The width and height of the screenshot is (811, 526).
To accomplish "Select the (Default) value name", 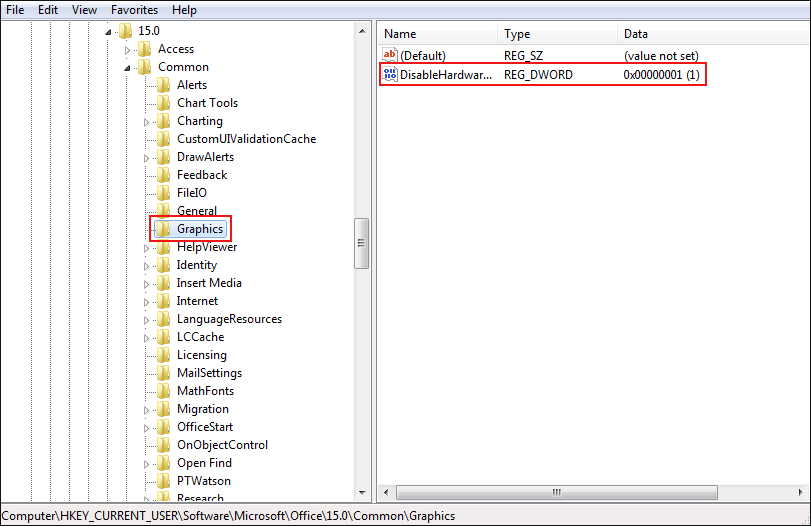I will 423,56.
